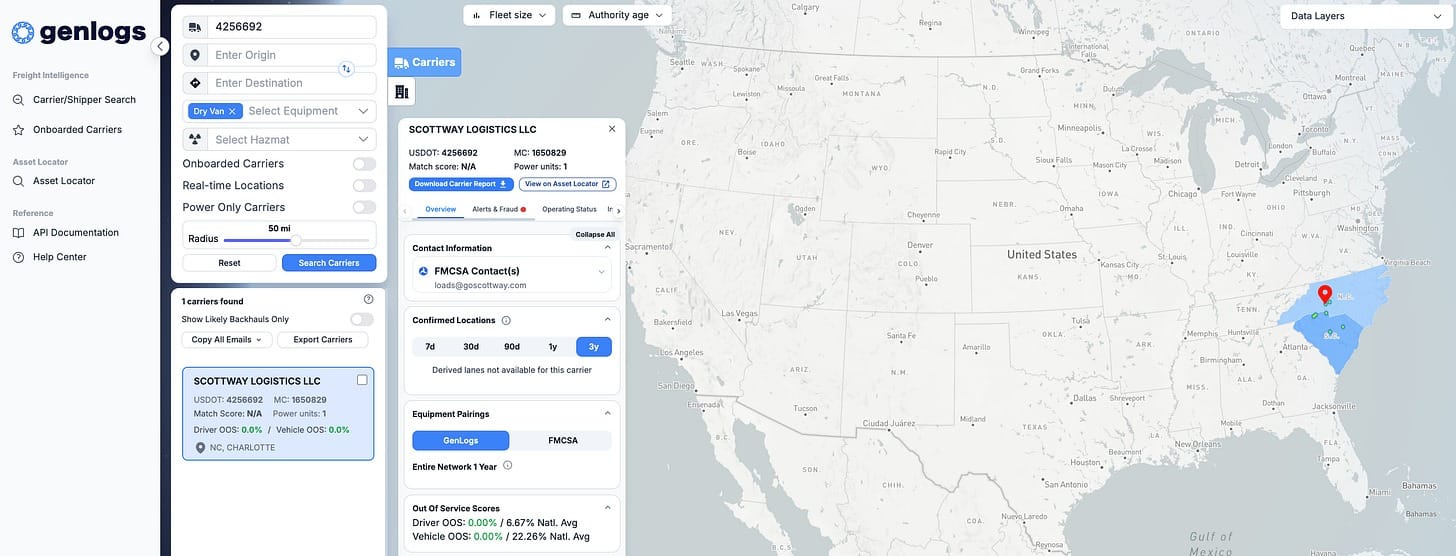Turn on Real-time Locations switch

click(x=364, y=186)
